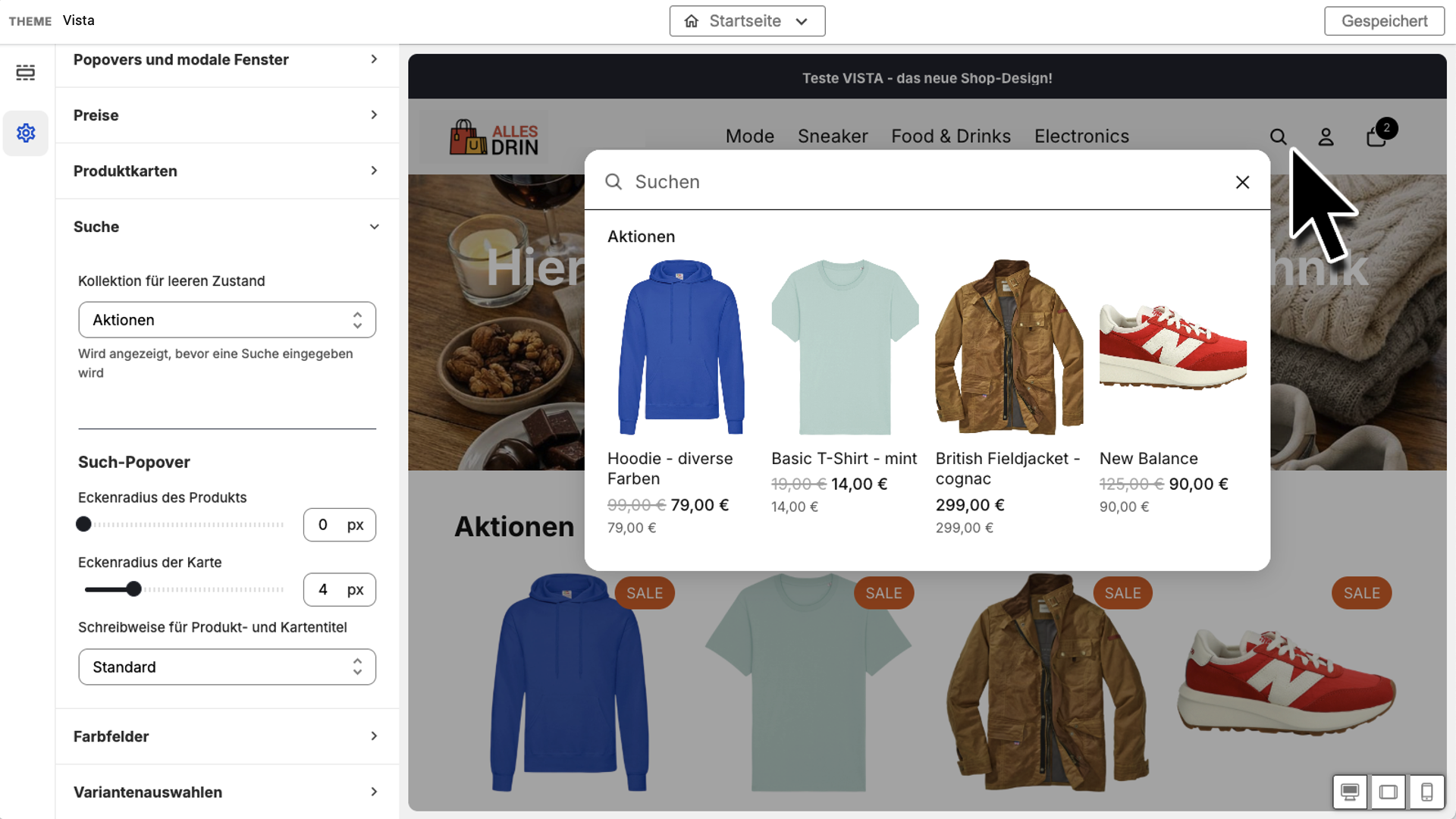Select the theme settings gear icon
1456x819 pixels.
(26, 133)
